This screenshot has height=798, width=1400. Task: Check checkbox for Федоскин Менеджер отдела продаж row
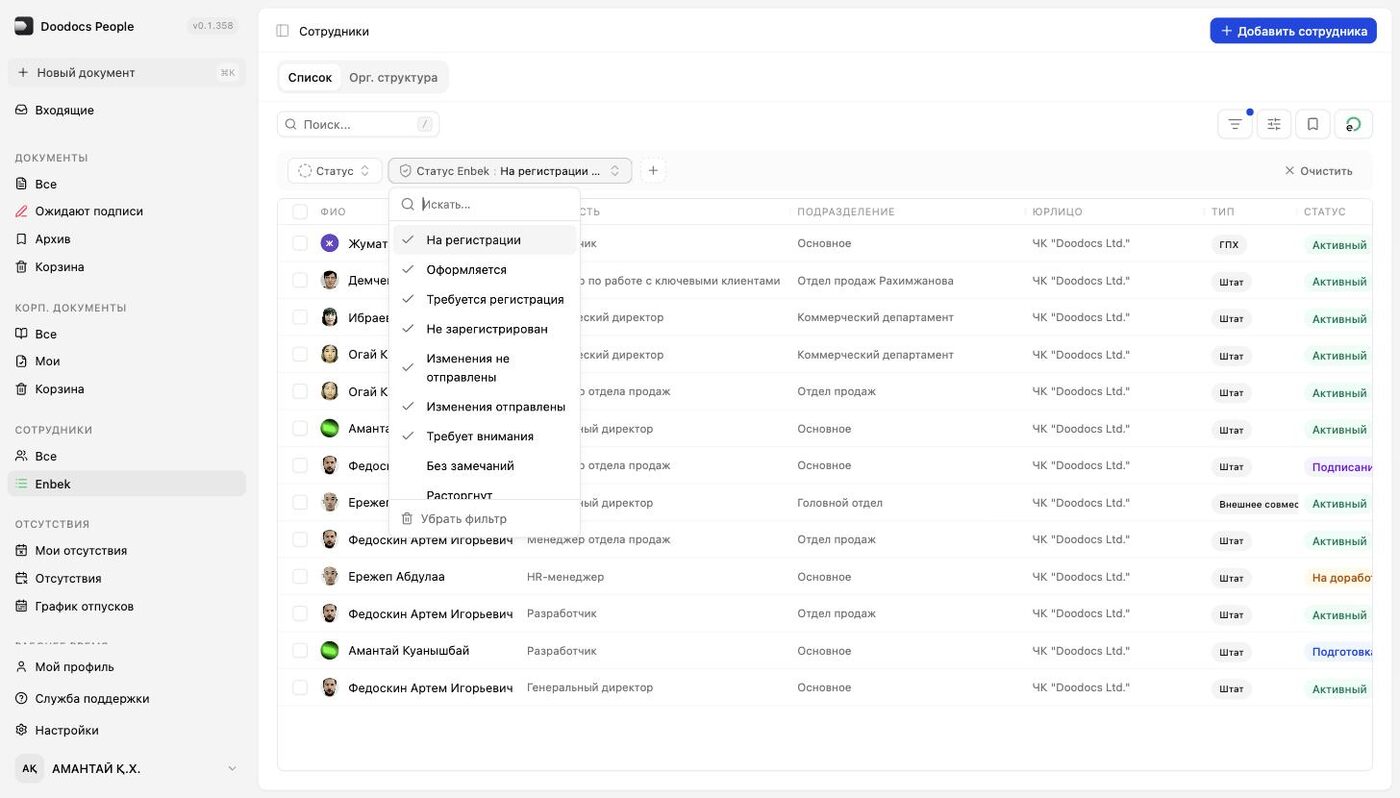pyautogui.click(x=300, y=539)
